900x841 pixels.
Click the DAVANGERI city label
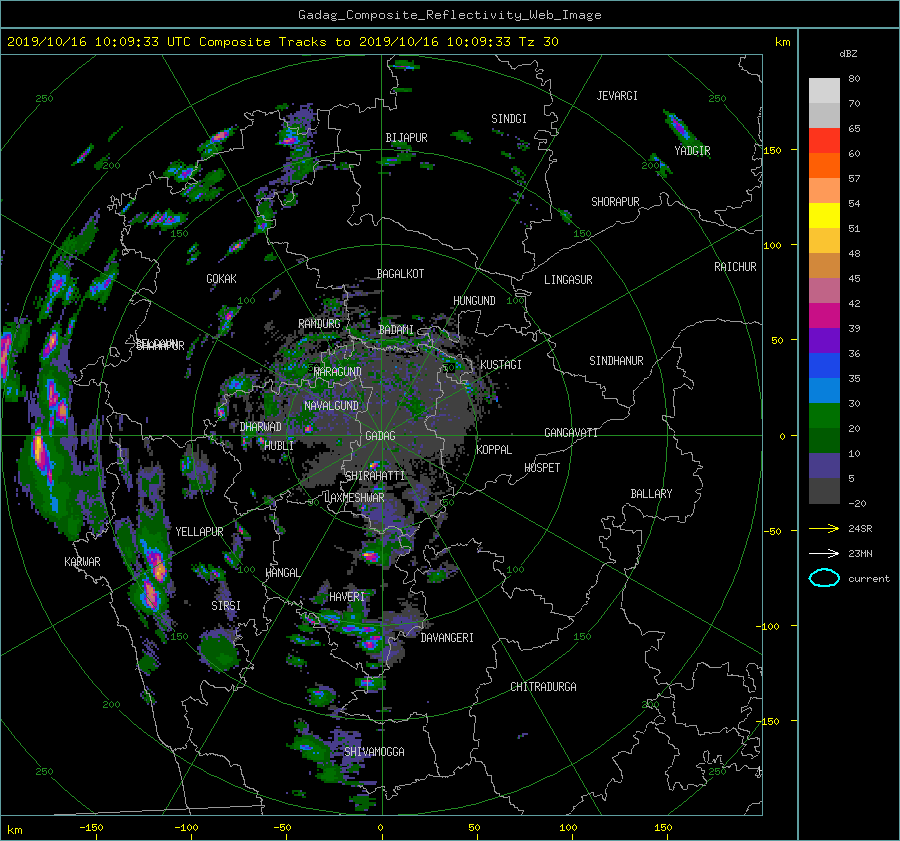(x=447, y=638)
